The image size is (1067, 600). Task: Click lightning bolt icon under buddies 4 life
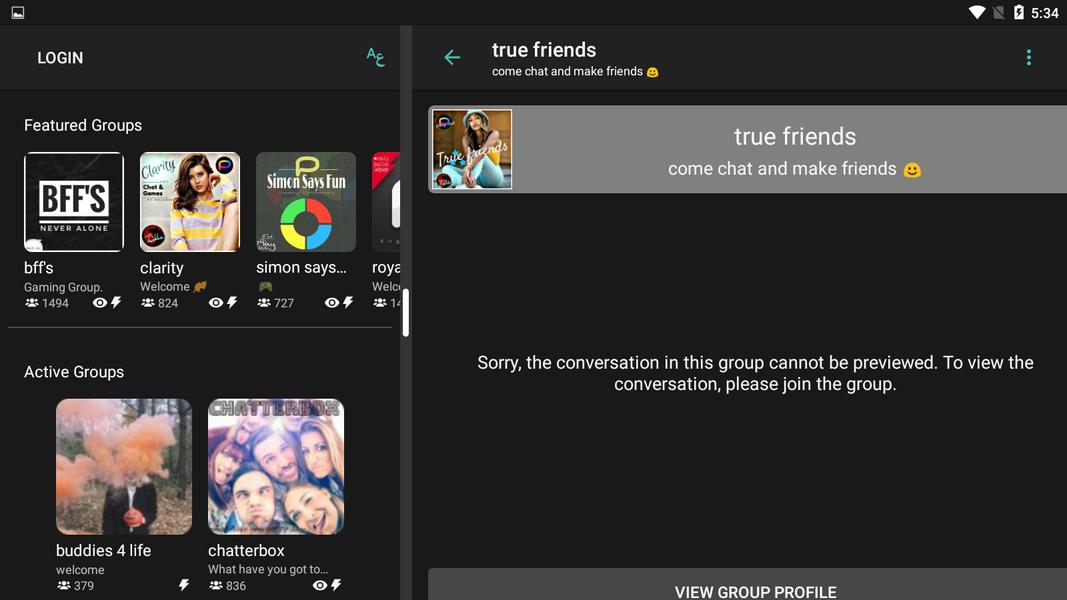[x=184, y=586]
